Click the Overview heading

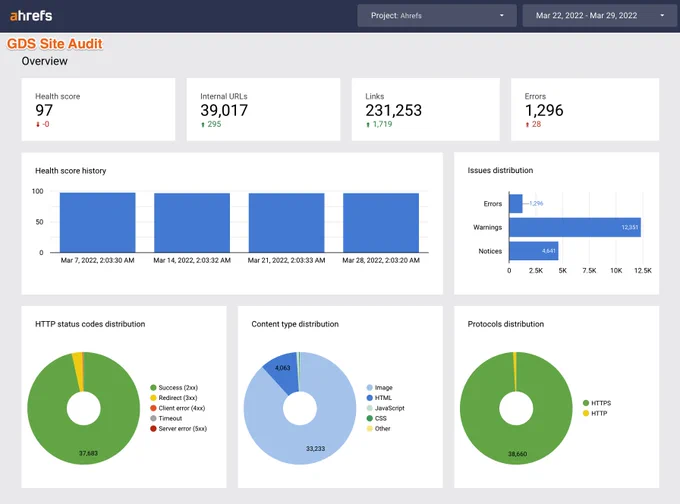[x=45, y=61]
